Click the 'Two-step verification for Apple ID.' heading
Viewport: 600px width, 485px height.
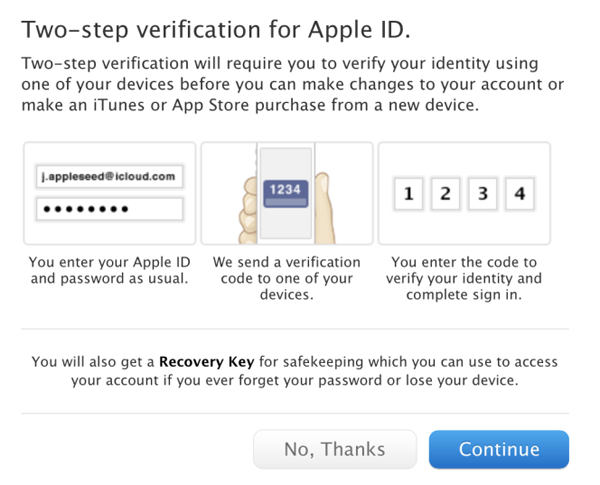pos(216,29)
